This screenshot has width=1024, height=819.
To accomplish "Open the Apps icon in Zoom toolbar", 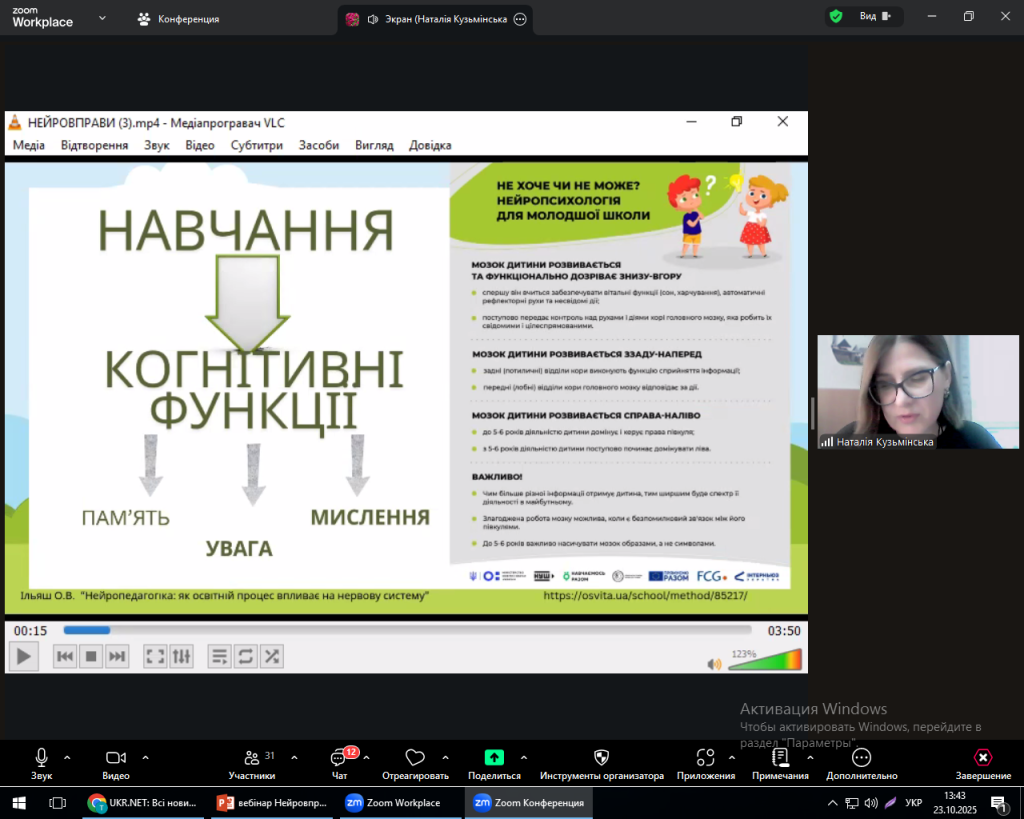I will point(706,758).
